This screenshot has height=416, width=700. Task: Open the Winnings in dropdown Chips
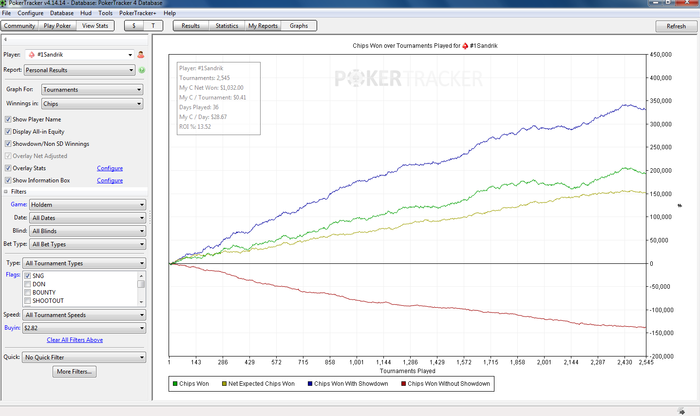click(92, 104)
